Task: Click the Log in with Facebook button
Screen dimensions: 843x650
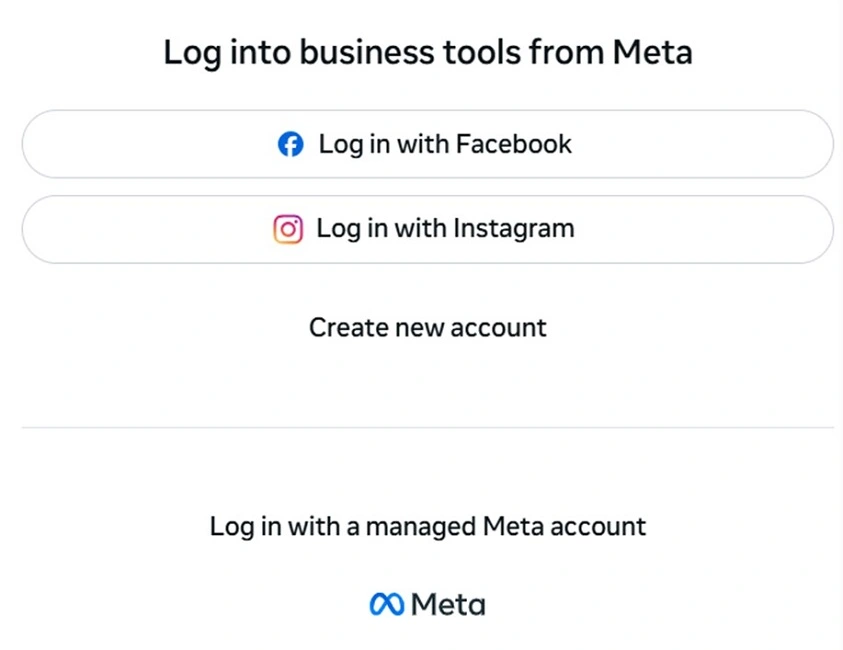Action: [427, 144]
